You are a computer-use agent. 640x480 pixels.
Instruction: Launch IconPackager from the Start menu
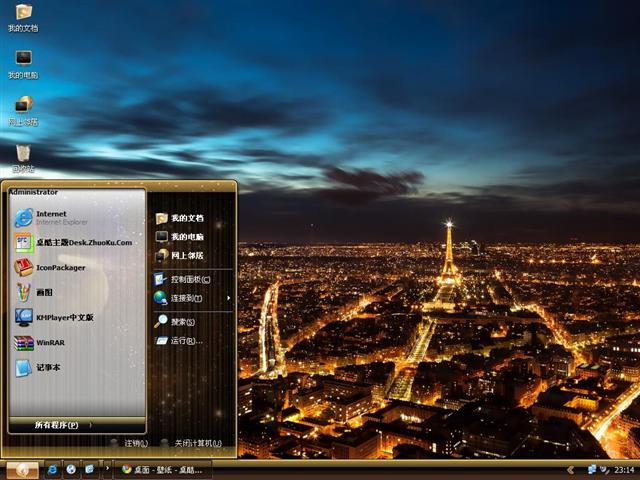click(60, 267)
